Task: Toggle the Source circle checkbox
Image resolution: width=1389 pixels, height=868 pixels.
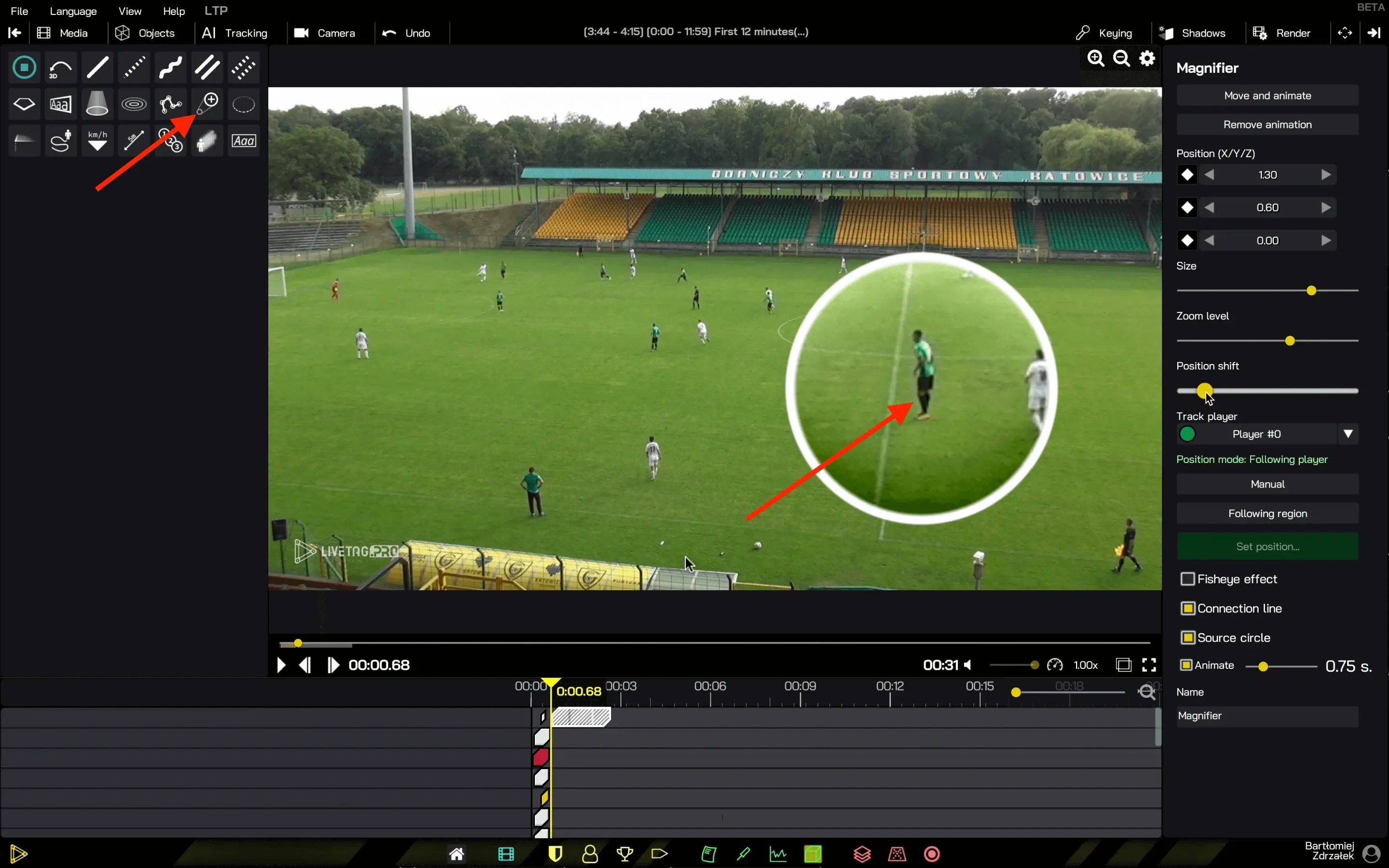Action: click(x=1187, y=638)
